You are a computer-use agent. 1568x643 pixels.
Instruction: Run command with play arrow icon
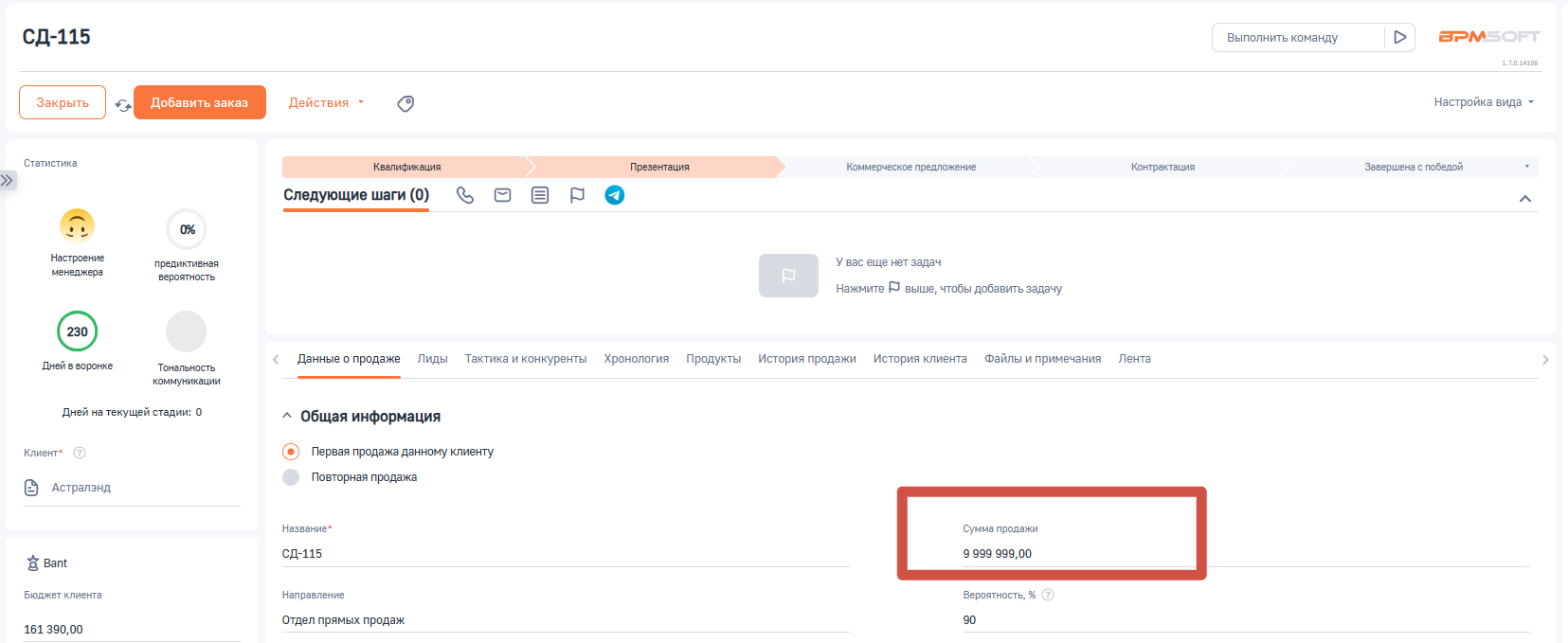[1399, 37]
